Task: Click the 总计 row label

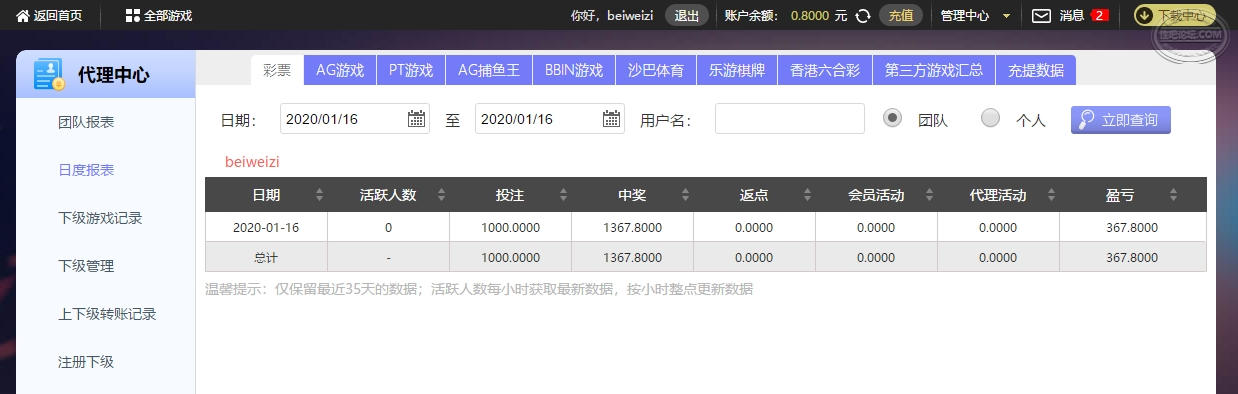Action: pyautogui.click(x=266, y=257)
